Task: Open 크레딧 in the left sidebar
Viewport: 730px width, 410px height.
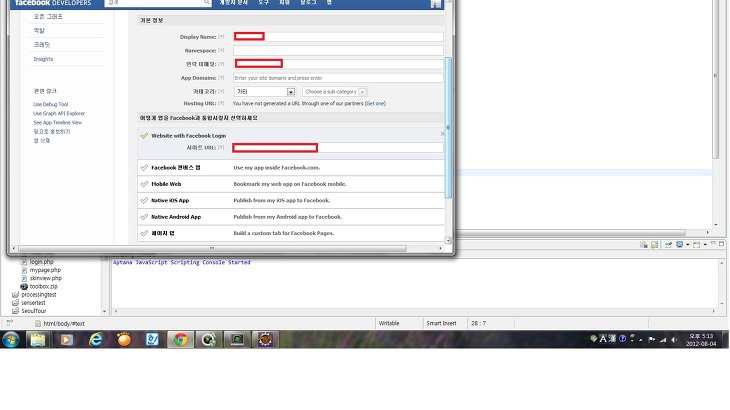Action: point(42,45)
